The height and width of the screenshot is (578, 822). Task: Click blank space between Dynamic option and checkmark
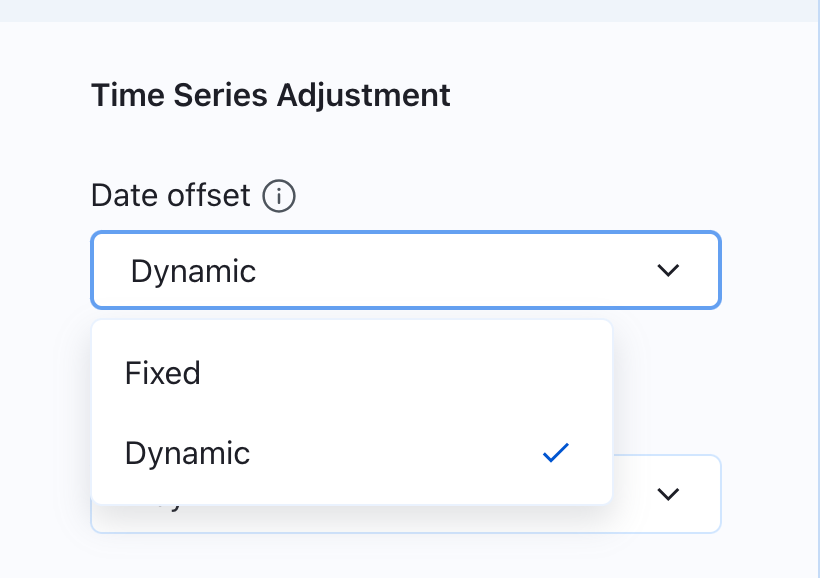tap(400, 453)
